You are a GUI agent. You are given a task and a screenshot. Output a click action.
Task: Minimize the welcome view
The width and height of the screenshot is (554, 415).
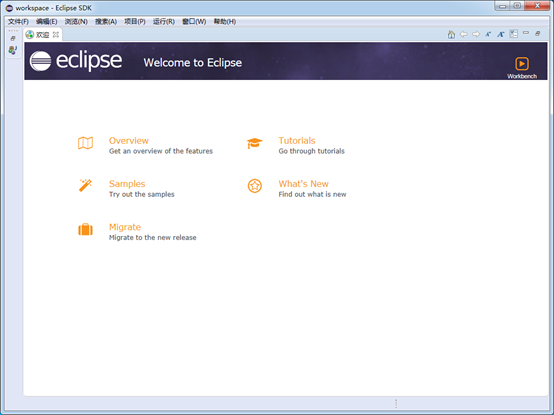coord(526,33)
